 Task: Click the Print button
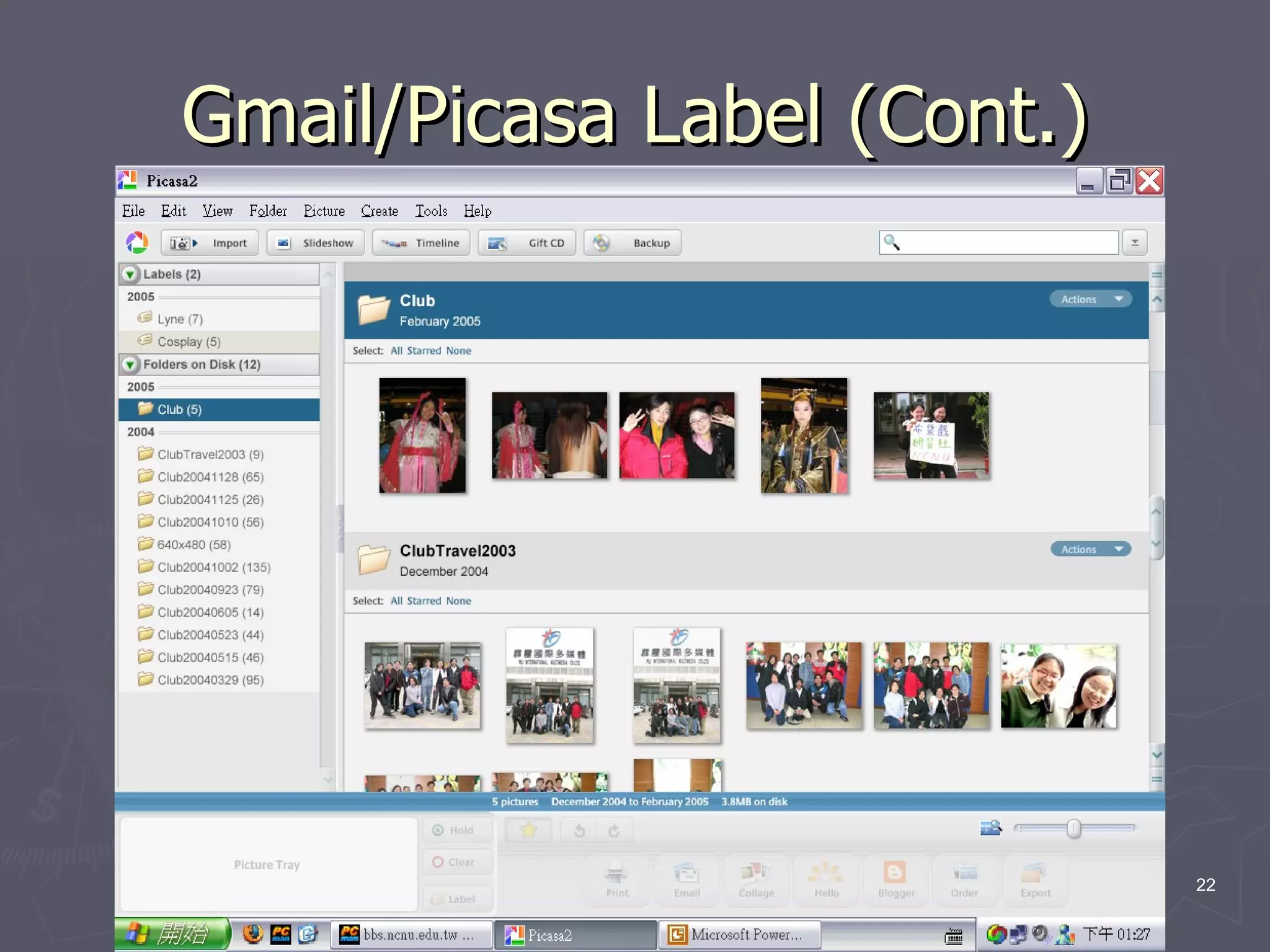[617, 880]
